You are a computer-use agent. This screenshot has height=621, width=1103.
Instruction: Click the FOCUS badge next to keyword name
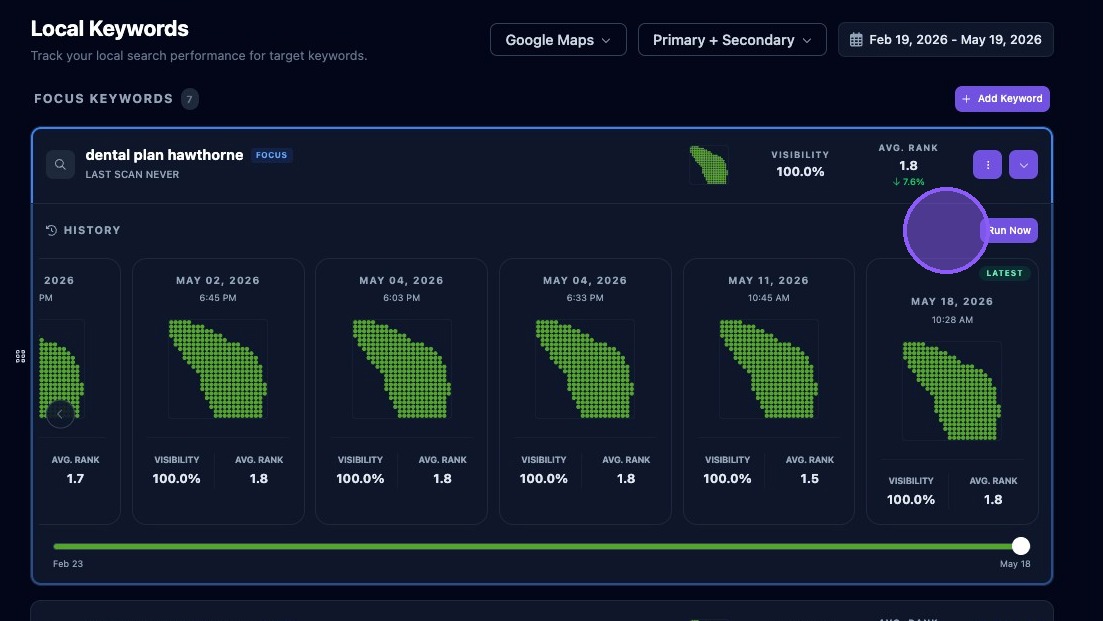(272, 155)
